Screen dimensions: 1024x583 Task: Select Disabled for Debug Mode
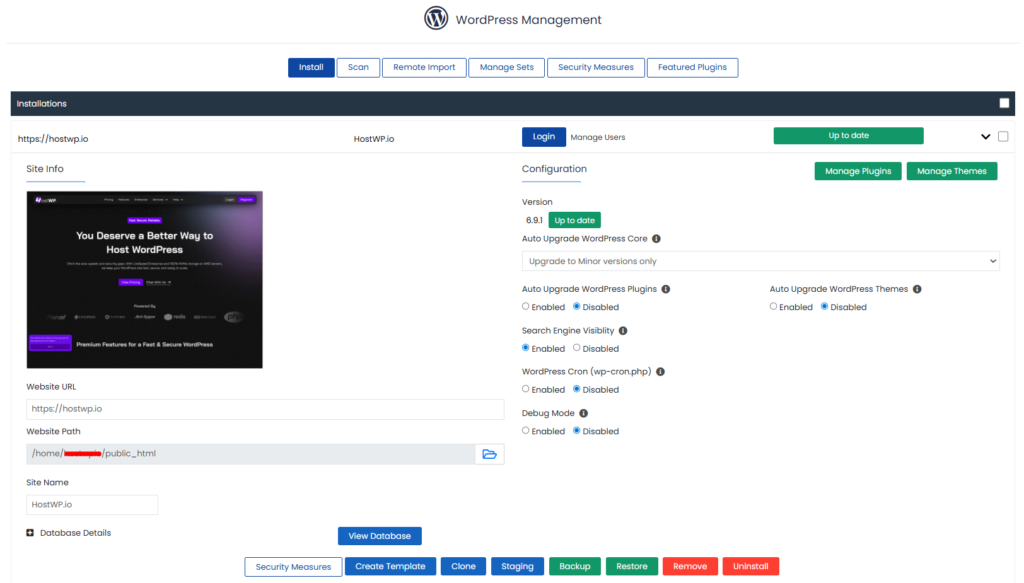(x=577, y=431)
